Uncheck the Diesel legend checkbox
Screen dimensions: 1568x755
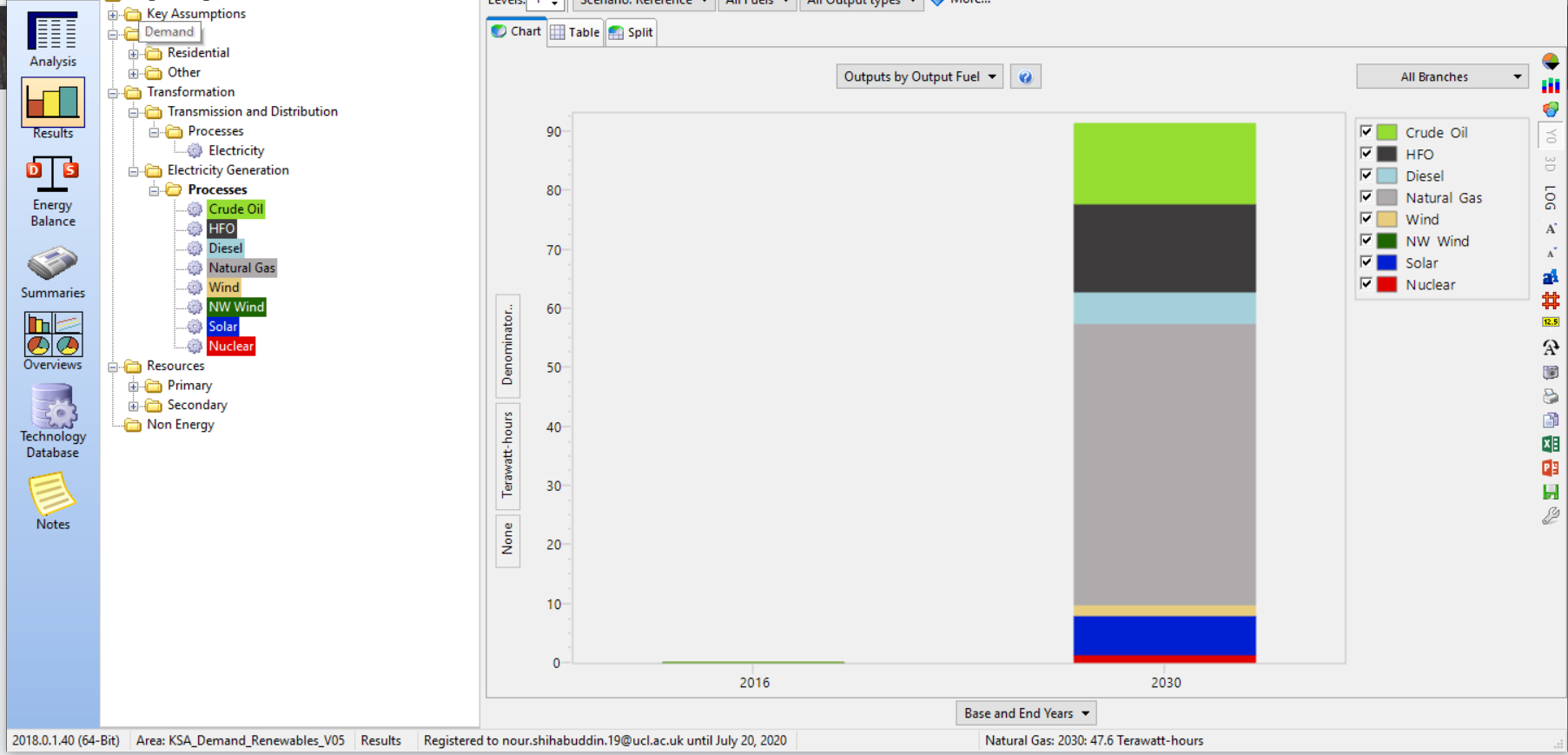click(1366, 175)
